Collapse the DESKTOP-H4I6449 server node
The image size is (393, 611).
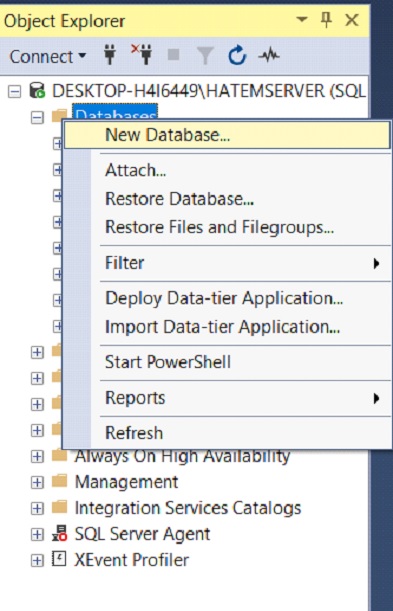[x=14, y=92]
